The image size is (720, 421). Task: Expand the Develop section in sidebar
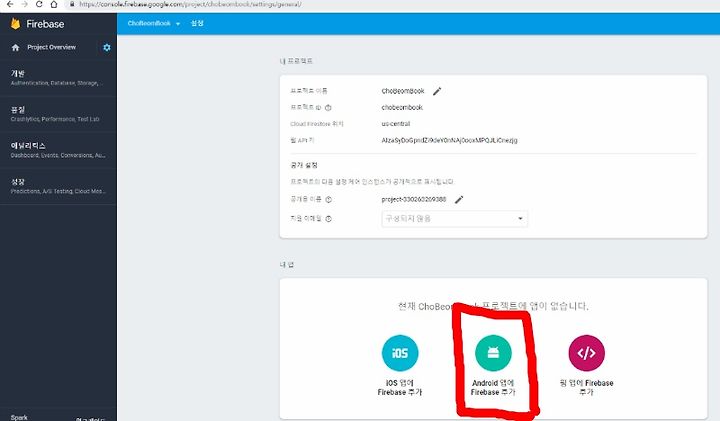(x=58, y=78)
